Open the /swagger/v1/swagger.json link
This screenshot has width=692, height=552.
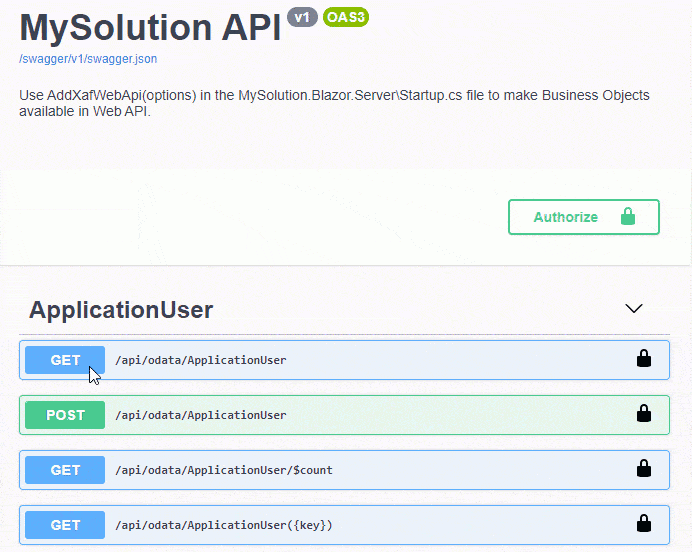88,59
